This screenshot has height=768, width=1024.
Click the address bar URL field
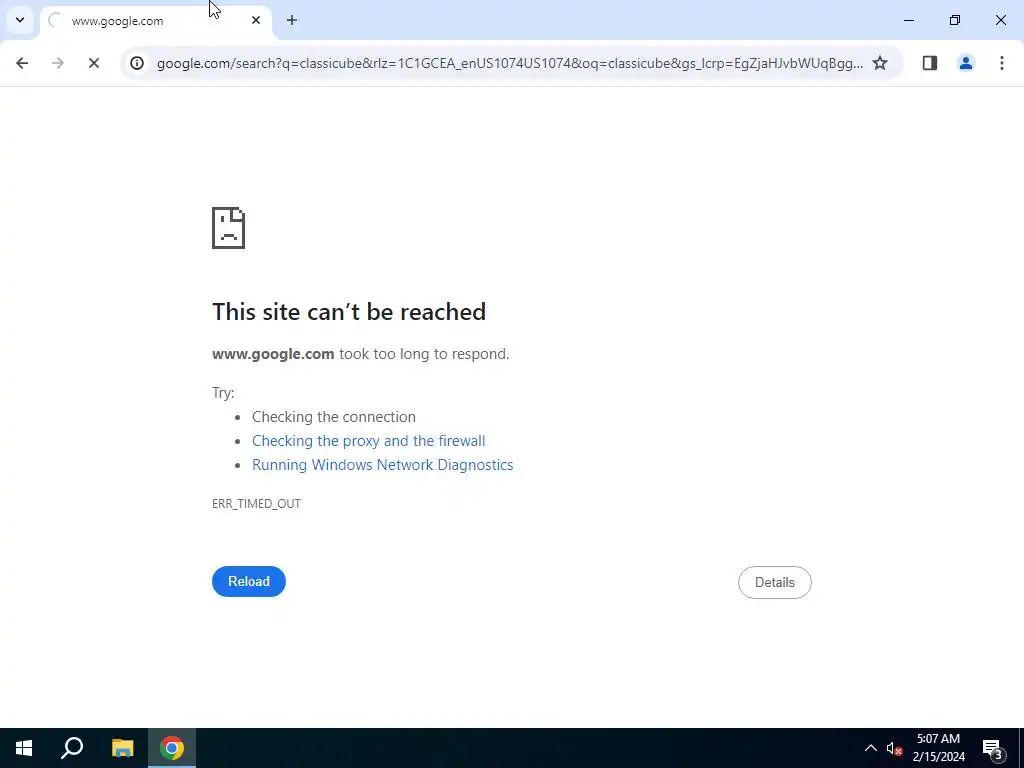(509, 63)
